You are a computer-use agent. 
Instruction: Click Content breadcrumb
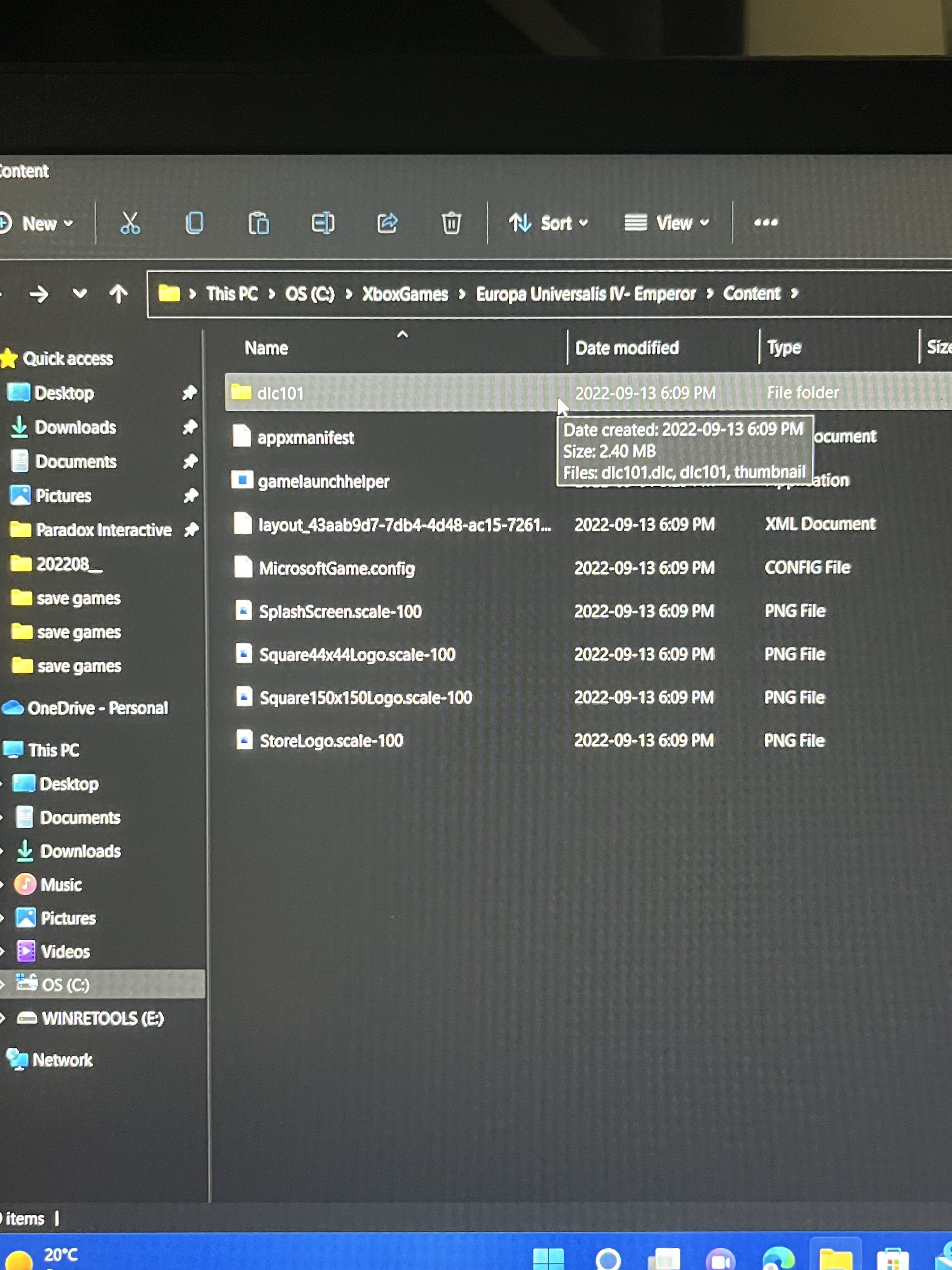pos(752,294)
